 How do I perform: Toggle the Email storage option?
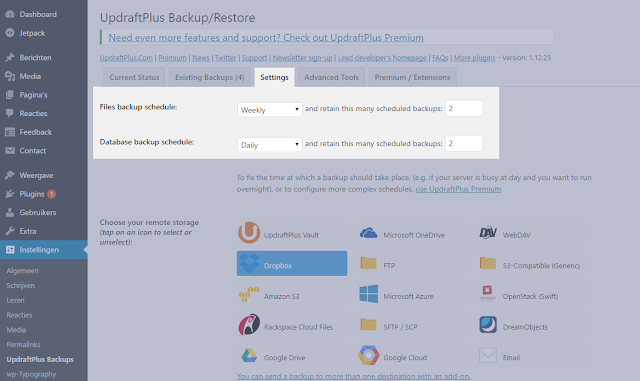pos(531,356)
